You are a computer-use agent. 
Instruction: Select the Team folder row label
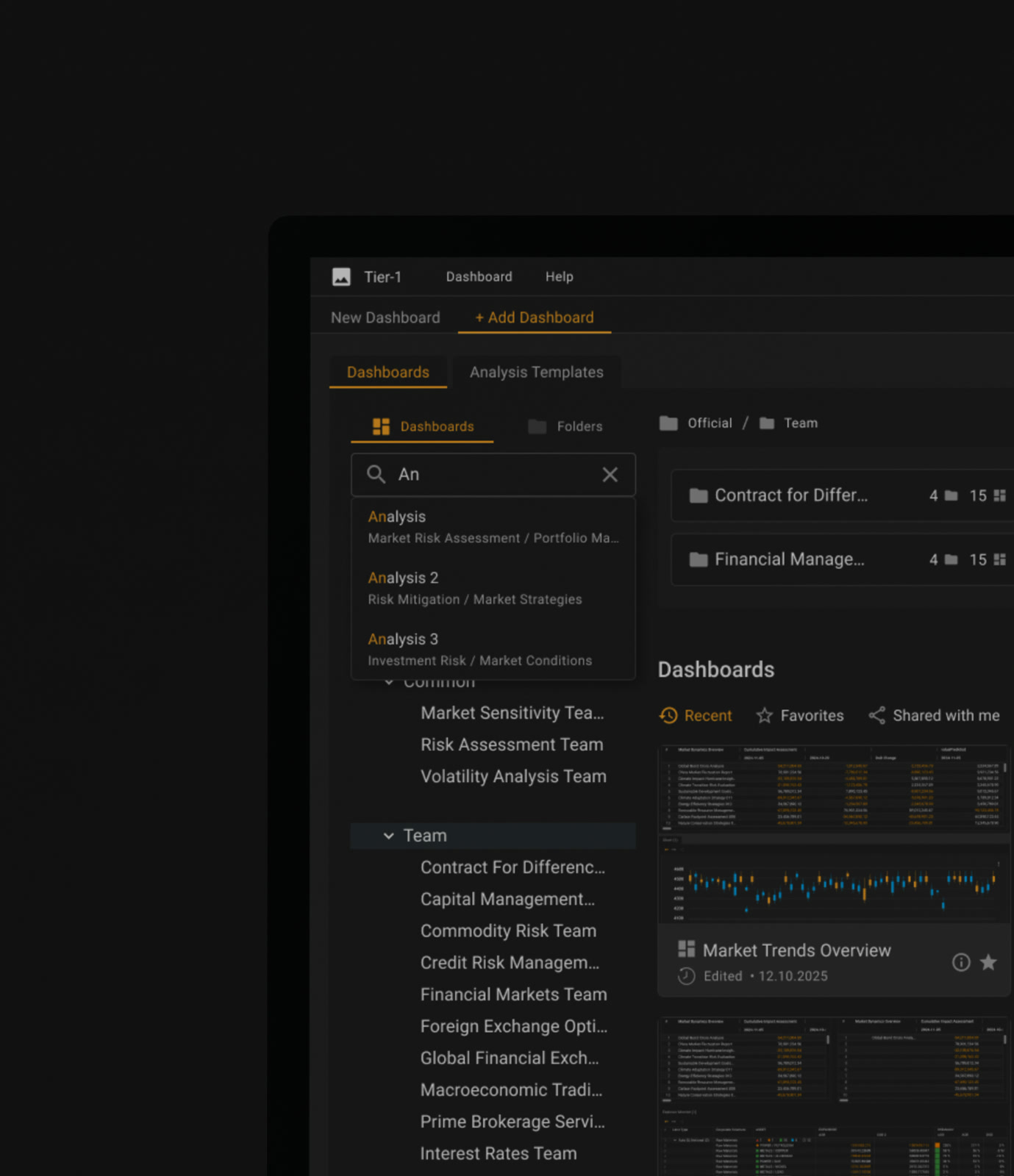[425, 836]
